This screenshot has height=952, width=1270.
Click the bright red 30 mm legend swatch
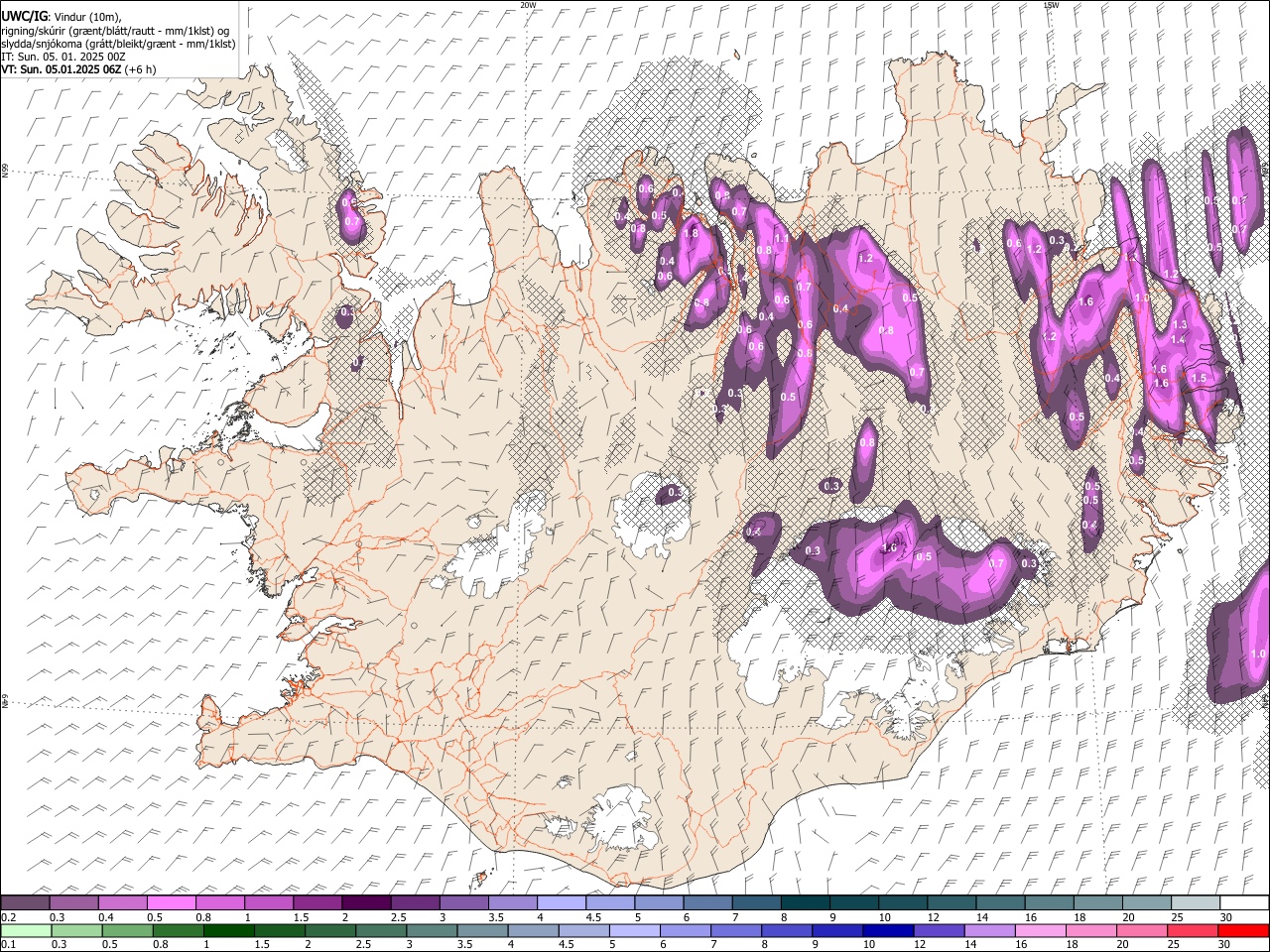coord(1243,930)
